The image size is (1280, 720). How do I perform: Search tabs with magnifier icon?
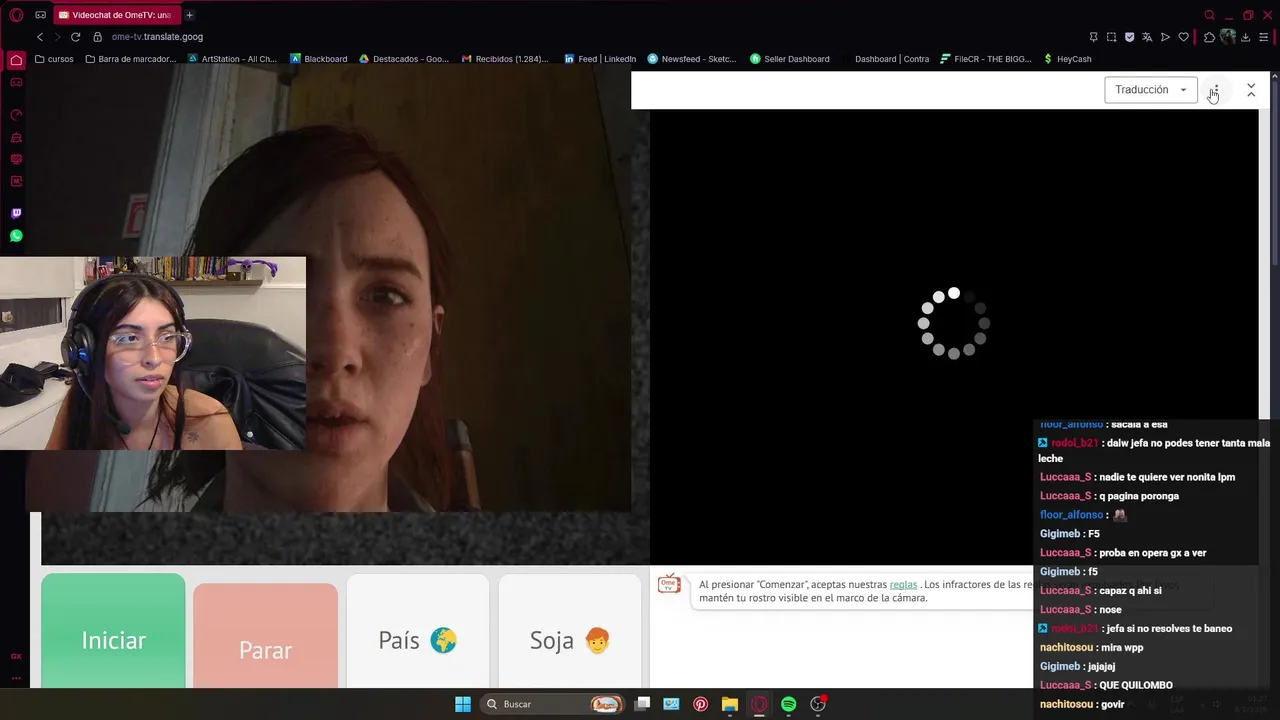[1209, 15]
